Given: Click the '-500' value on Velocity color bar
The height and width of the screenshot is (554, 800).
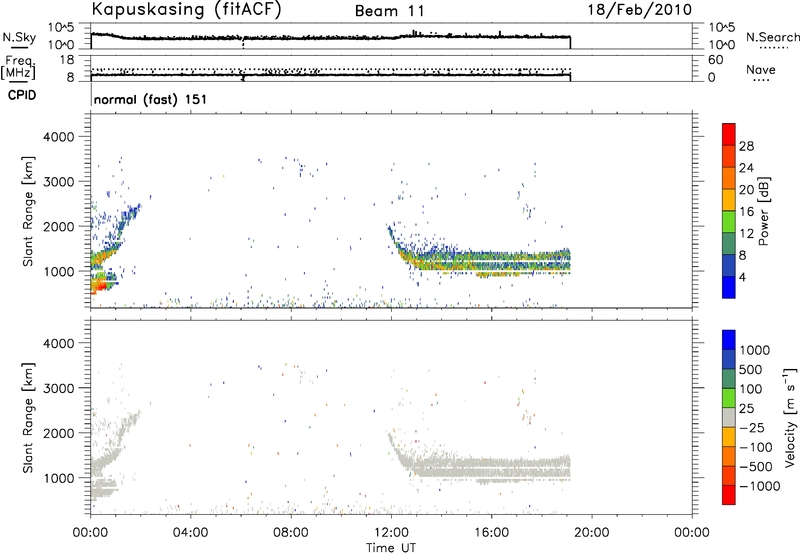Looking at the screenshot, I should coord(756,467).
